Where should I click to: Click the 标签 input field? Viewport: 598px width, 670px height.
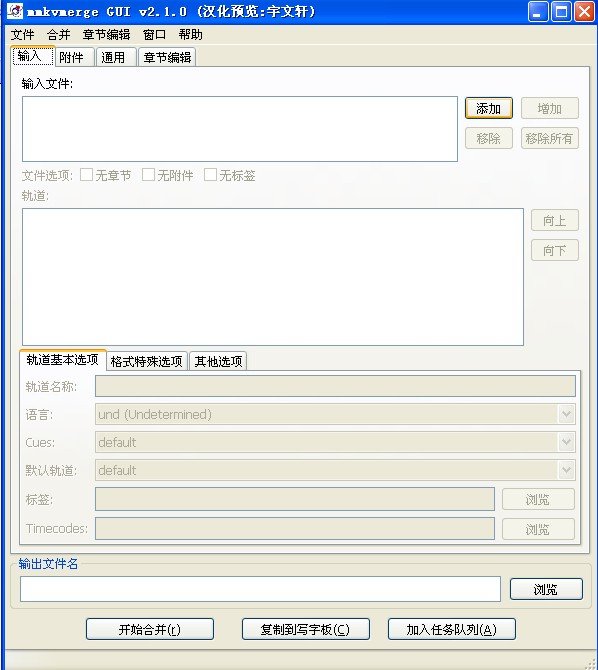[x=295, y=499]
